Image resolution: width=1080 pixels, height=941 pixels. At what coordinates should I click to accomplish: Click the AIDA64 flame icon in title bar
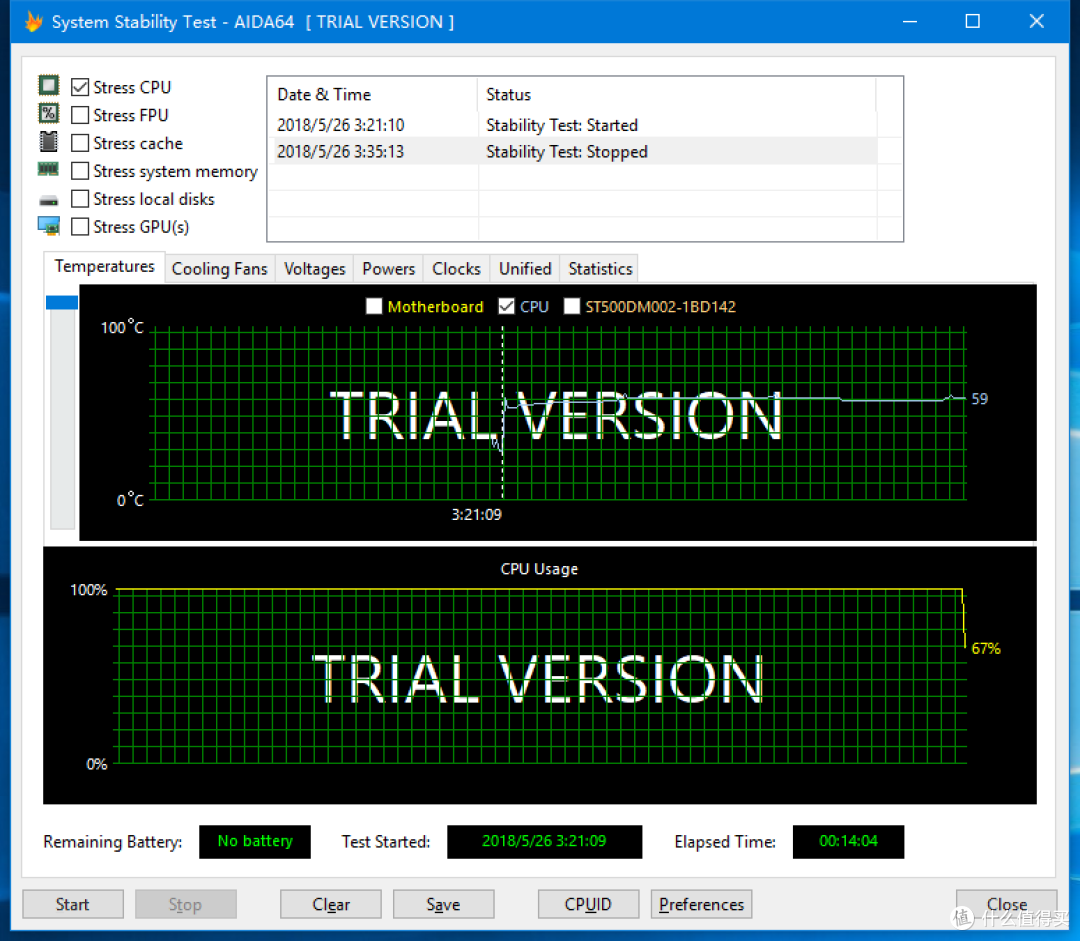33,21
